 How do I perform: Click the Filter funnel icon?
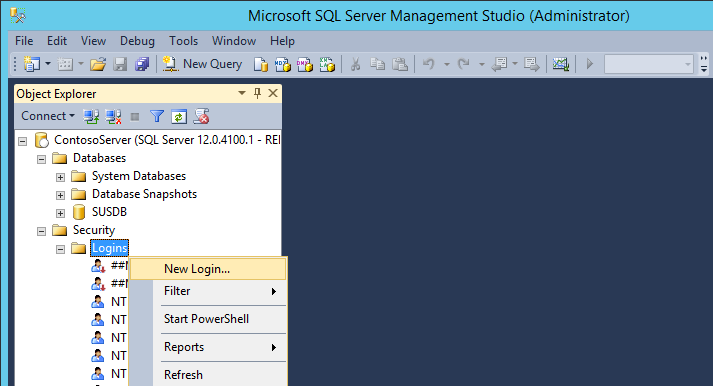click(157, 117)
